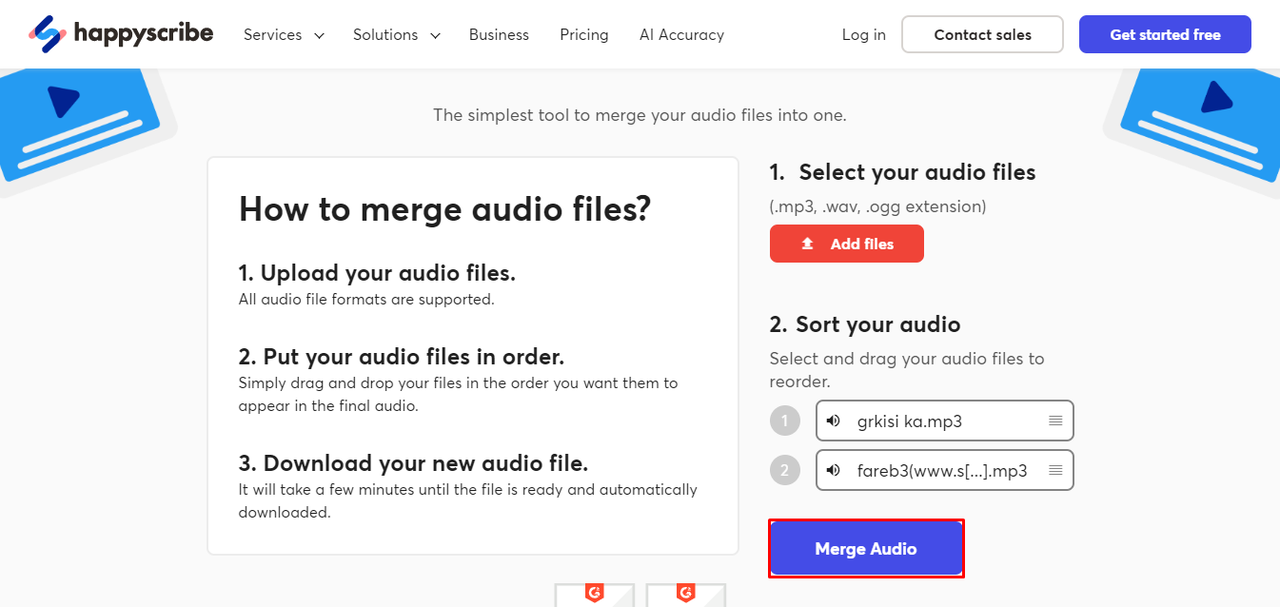Image resolution: width=1280 pixels, height=607 pixels.
Task: Click the Log in link
Action: pyautogui.click(x=864, y=34)
